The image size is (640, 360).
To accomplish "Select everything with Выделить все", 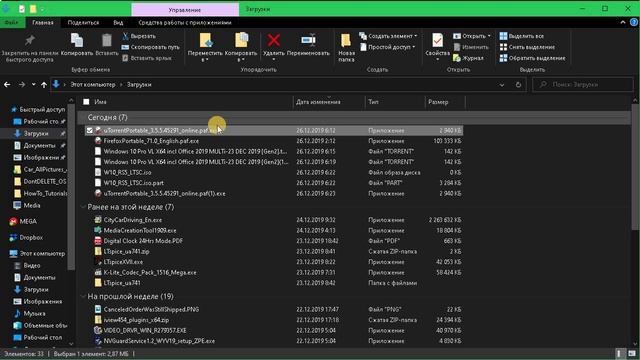I will 522,36.
